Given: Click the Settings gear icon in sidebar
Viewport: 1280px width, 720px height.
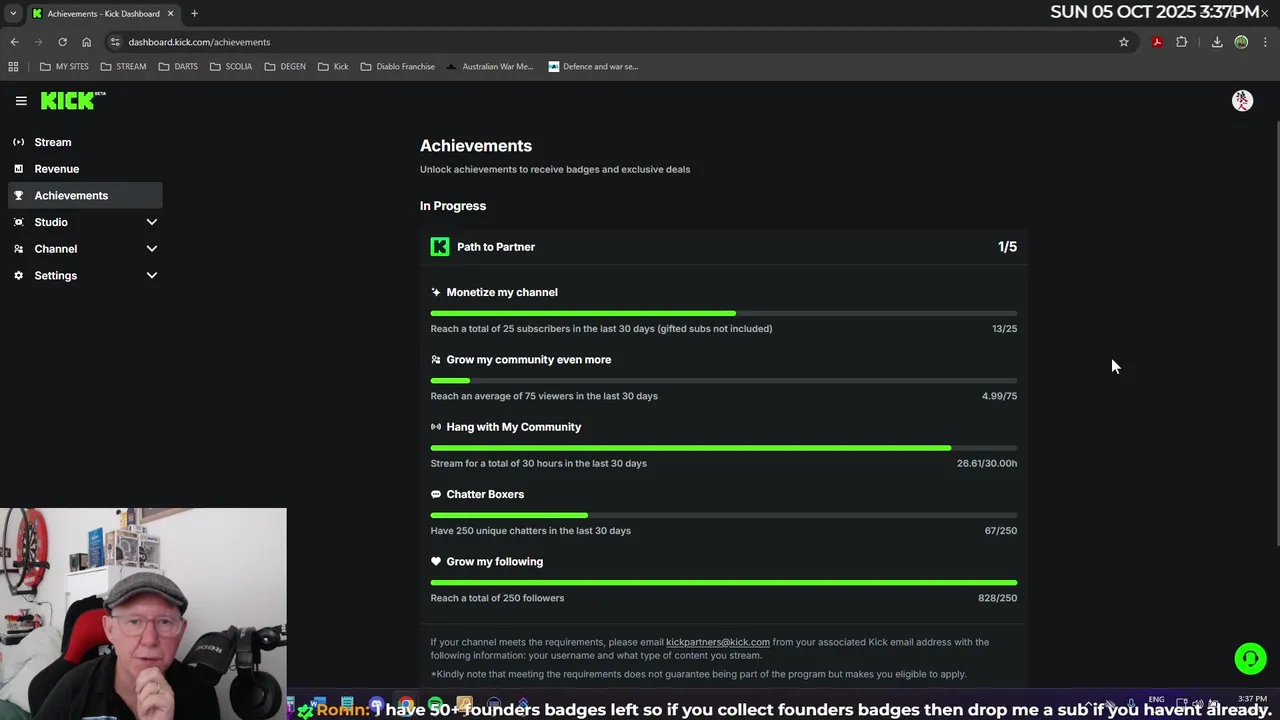Looking at the screenshot, I should pyautogui.click(x=18, y=275).
